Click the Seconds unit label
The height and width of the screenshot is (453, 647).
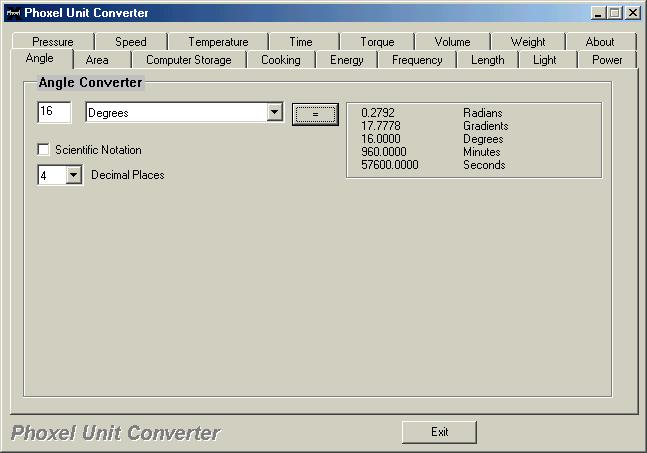tap(484, 165)
